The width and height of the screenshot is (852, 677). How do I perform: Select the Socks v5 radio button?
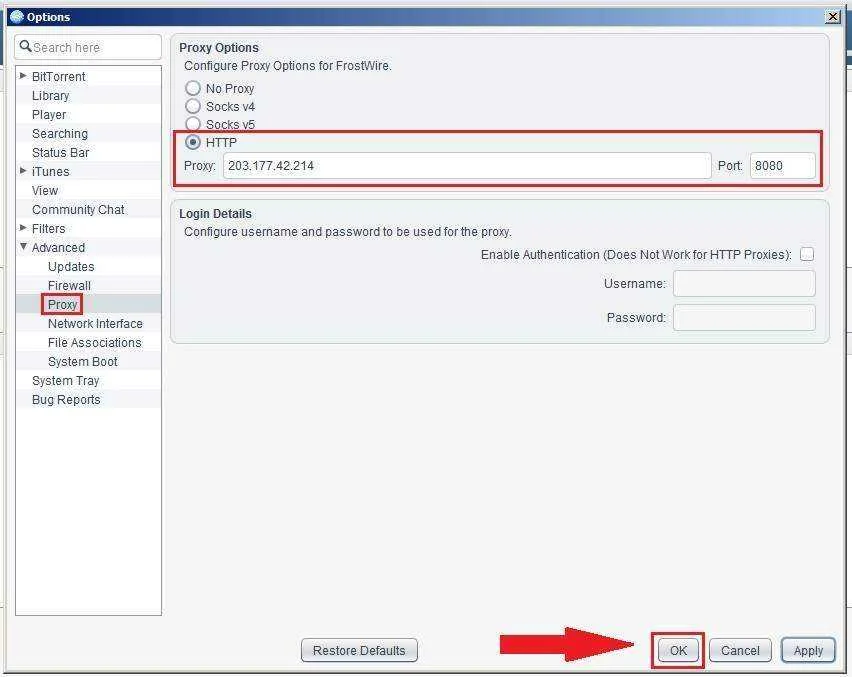click(193, 124)
